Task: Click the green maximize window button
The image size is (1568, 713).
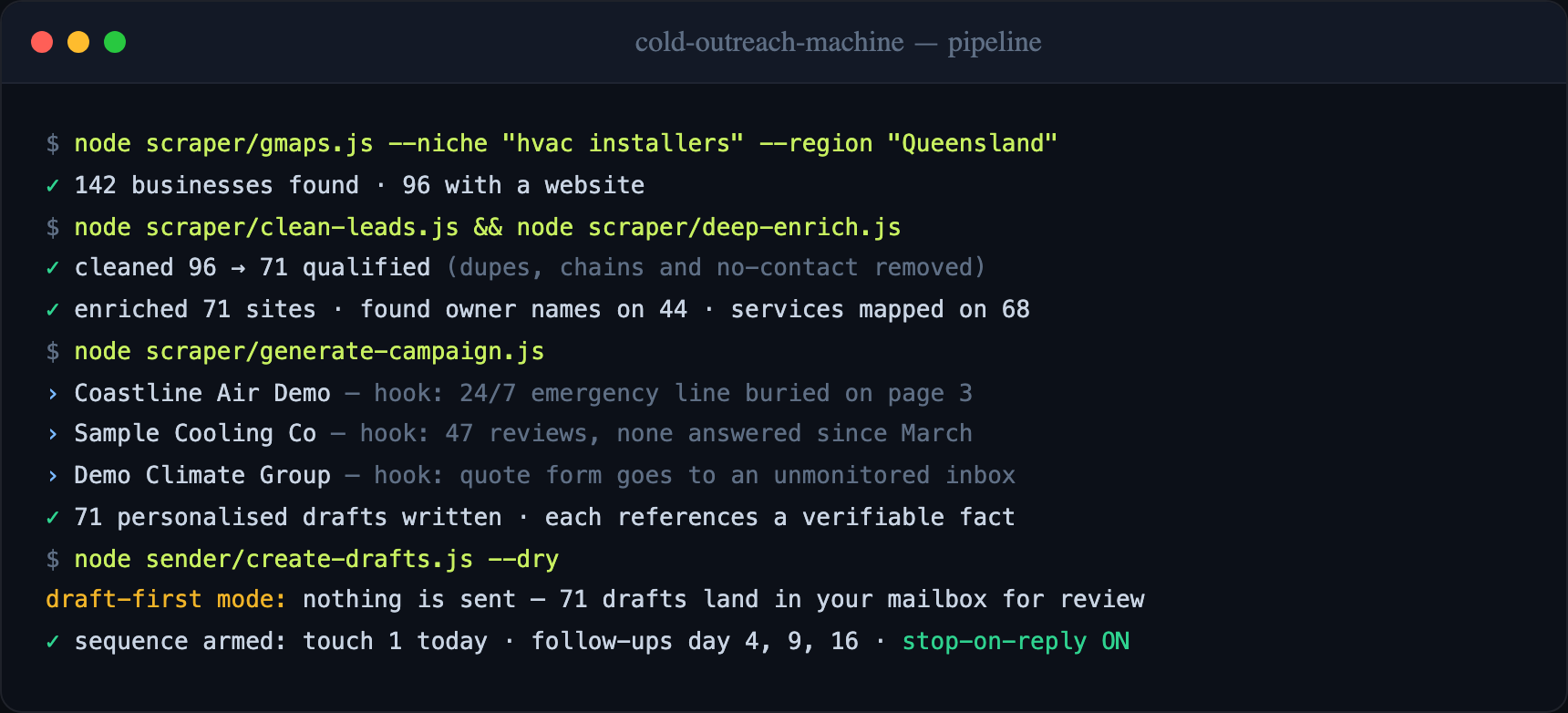Action: point(115,42)
